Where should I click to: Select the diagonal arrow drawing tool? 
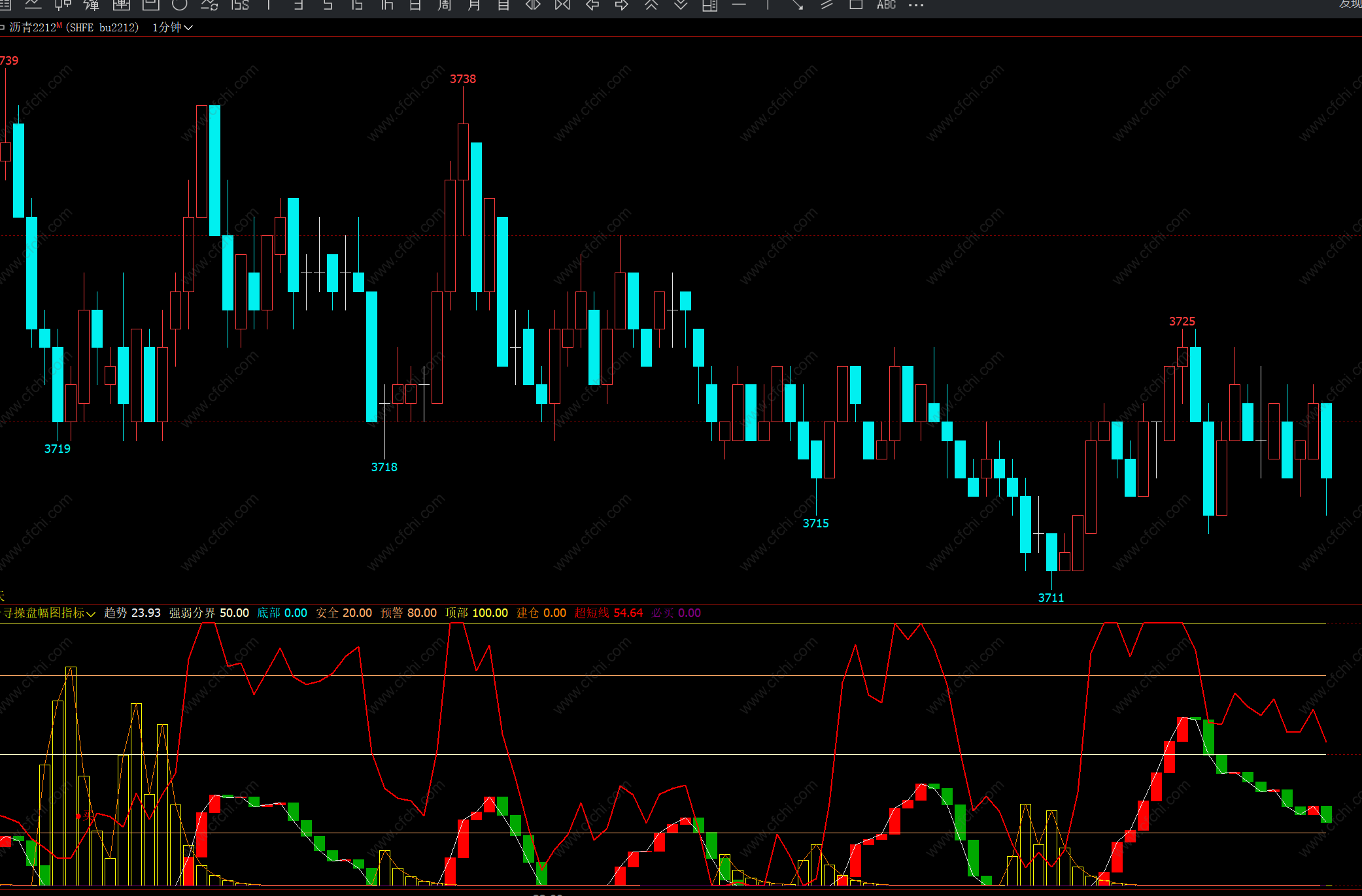point(798,5)
